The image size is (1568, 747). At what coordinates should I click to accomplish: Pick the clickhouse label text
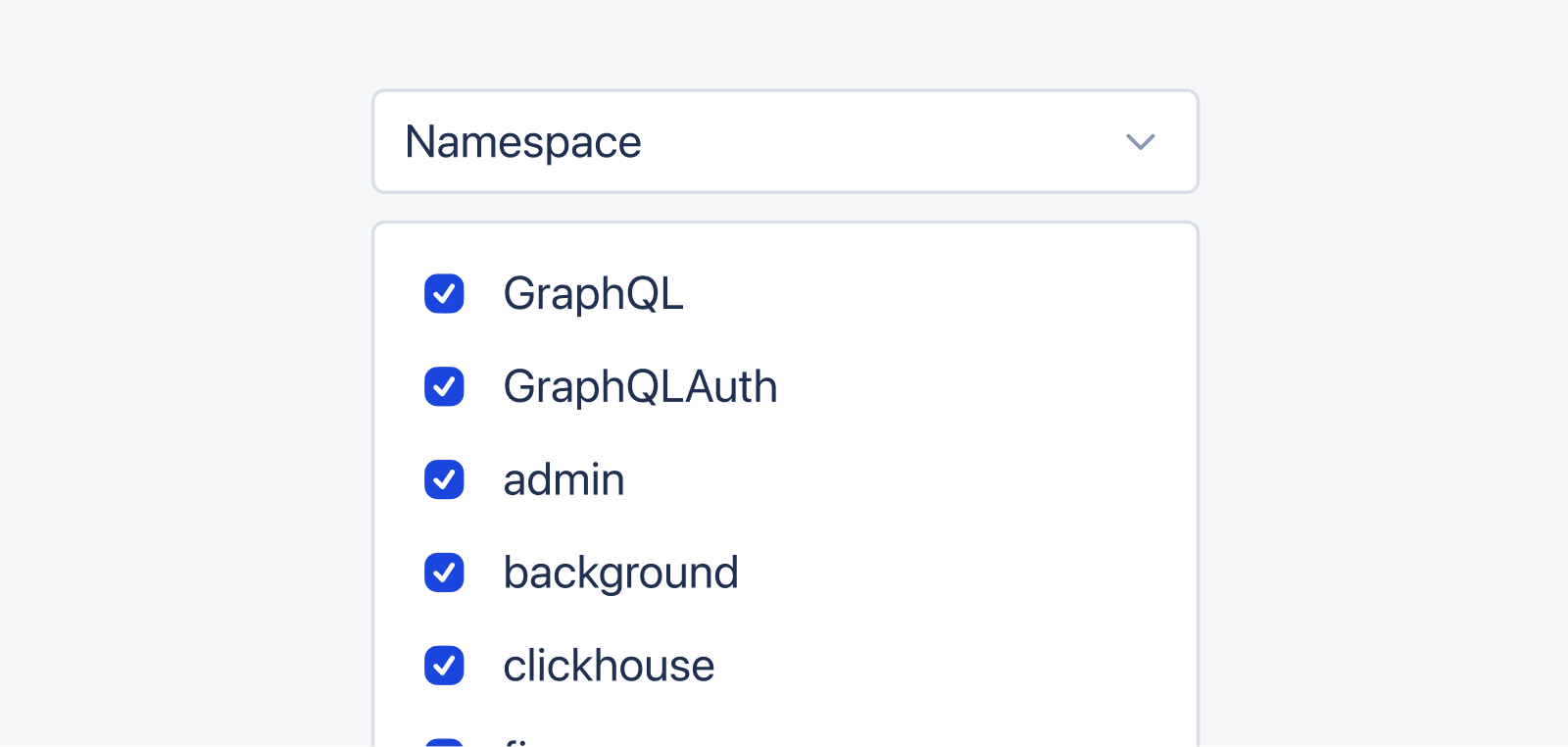pos(609,667)
